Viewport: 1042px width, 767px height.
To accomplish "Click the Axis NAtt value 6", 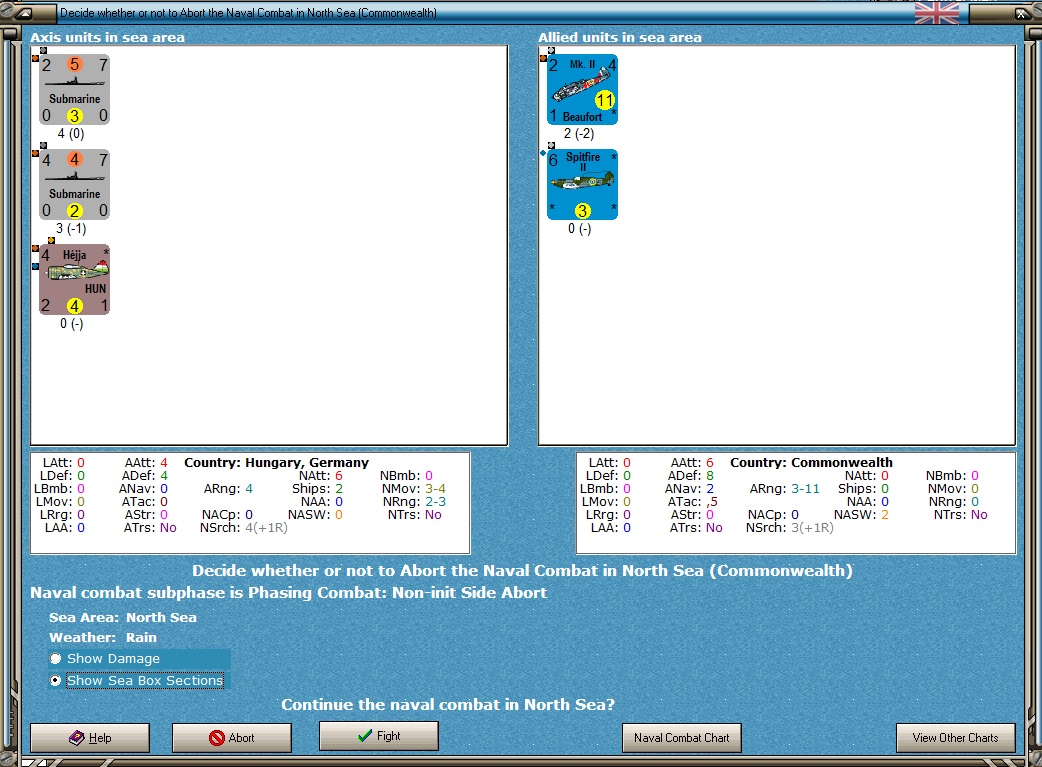I will click(x=339, y=476).
